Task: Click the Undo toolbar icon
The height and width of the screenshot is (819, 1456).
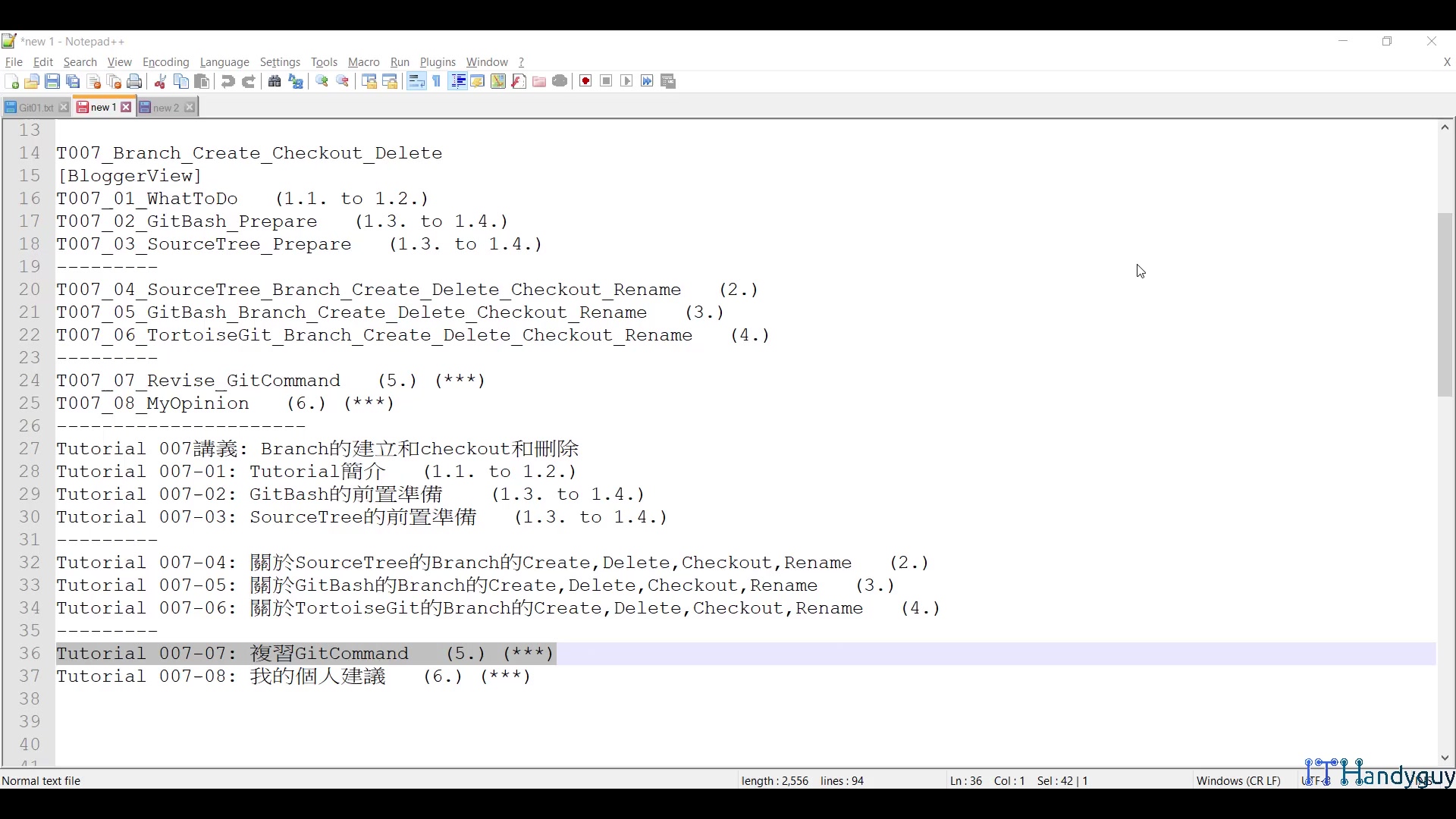Action: (227, 81)
